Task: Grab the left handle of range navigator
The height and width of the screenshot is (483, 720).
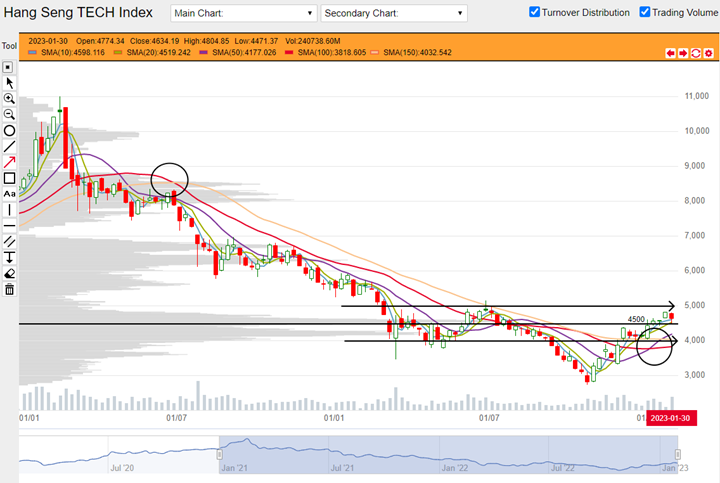Action: (219, 455)
